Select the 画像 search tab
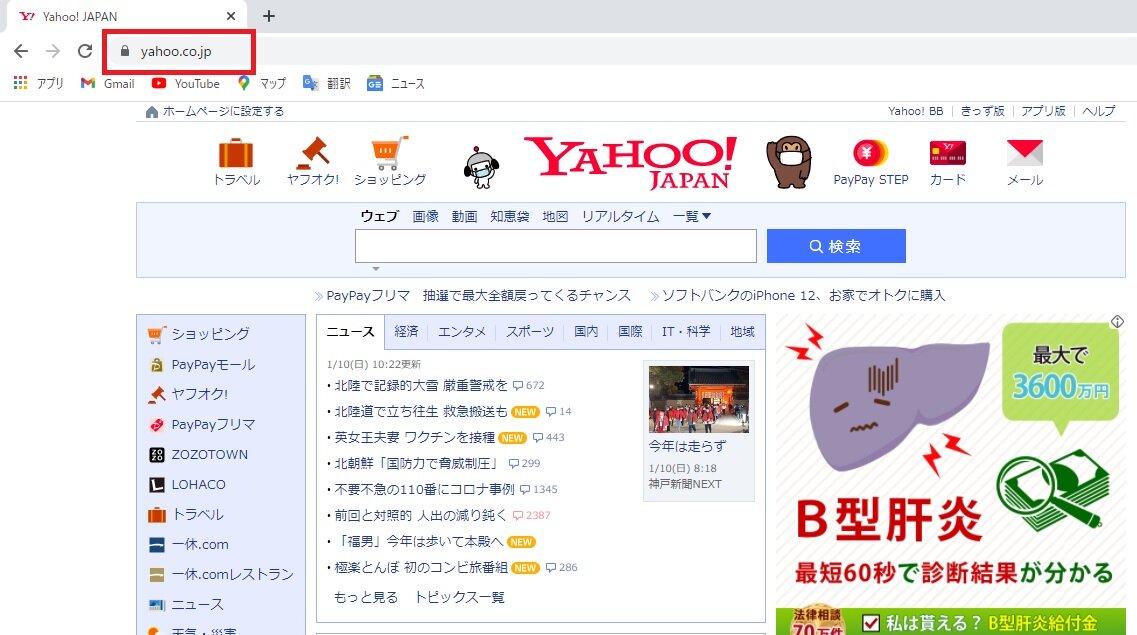Viewport: 1137px width, 635px height. pos(425,216)
